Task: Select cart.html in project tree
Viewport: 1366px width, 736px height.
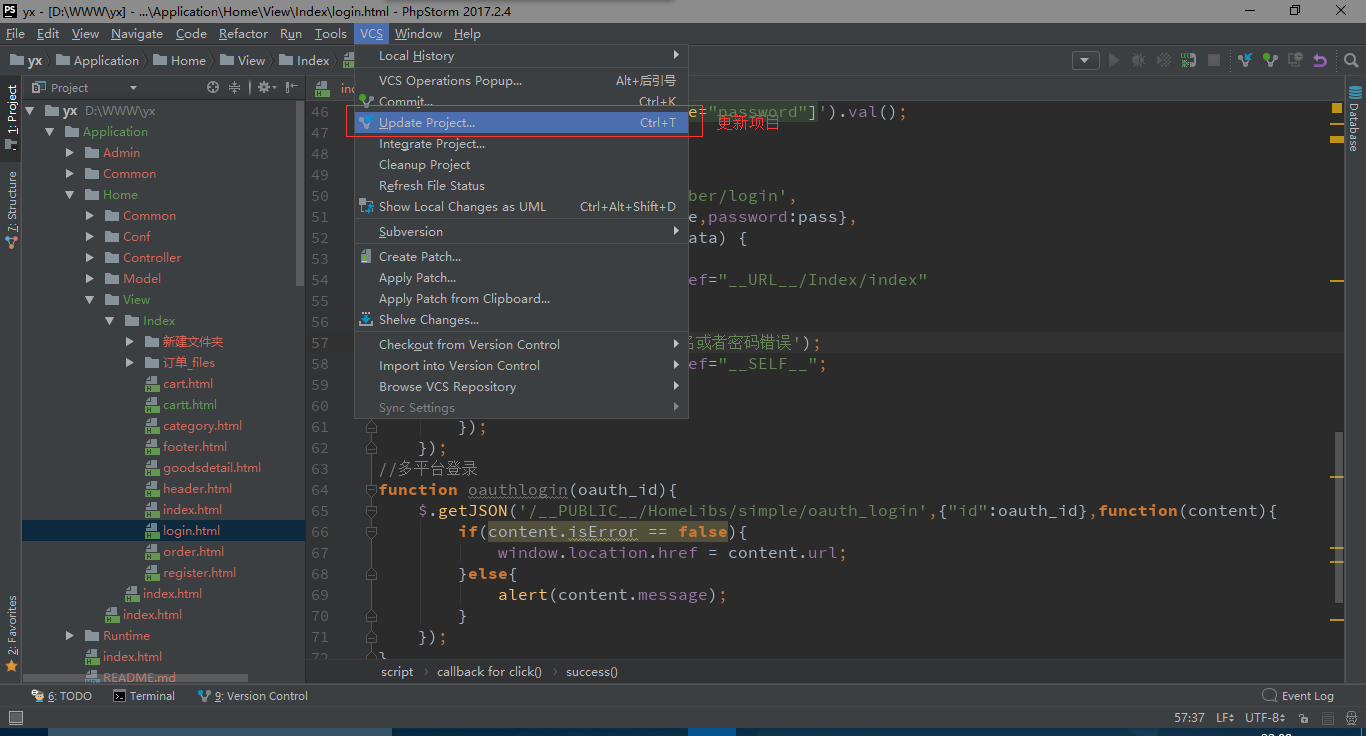Action: pyautogui.click(x=187, y=384)
